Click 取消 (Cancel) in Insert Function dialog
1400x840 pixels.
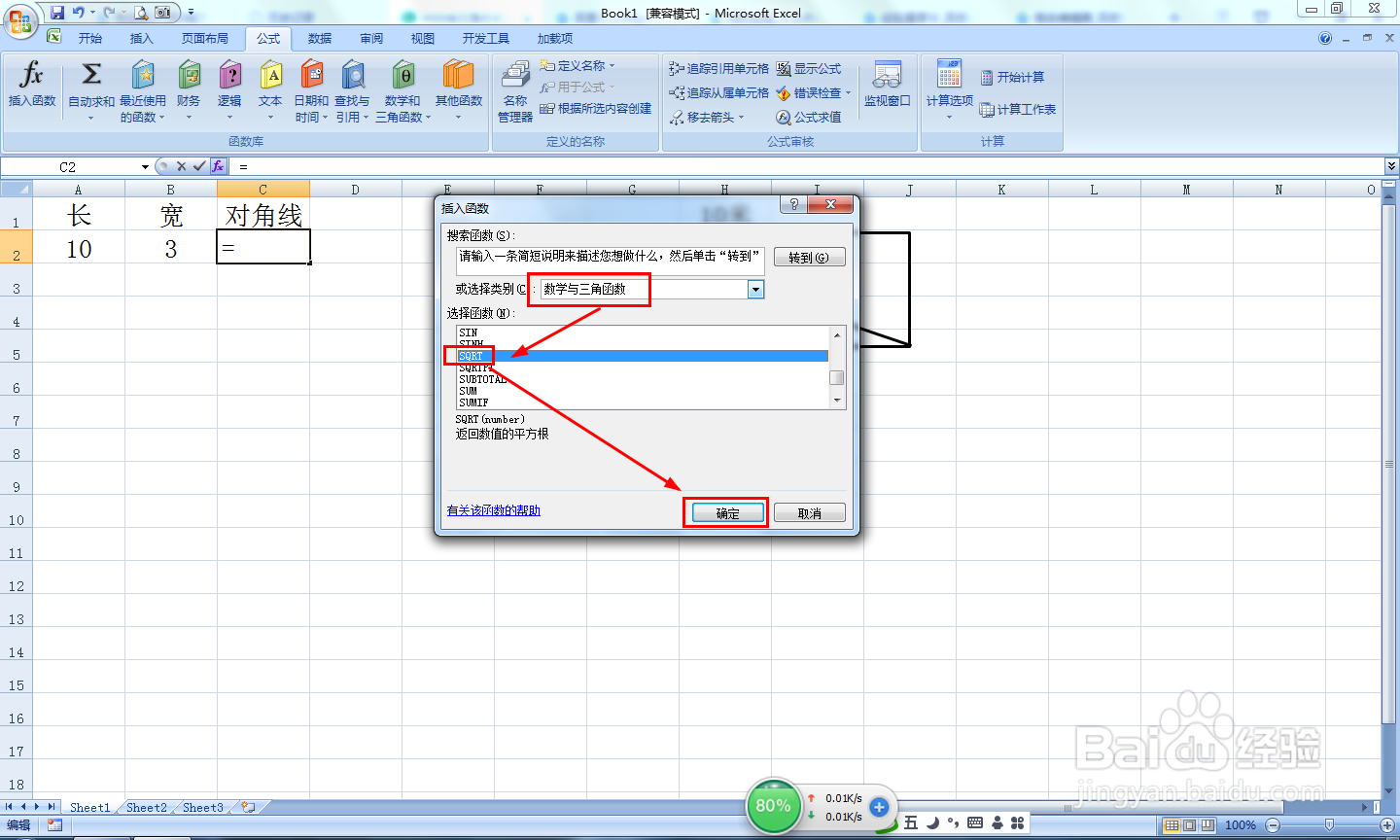pos(809,513)
